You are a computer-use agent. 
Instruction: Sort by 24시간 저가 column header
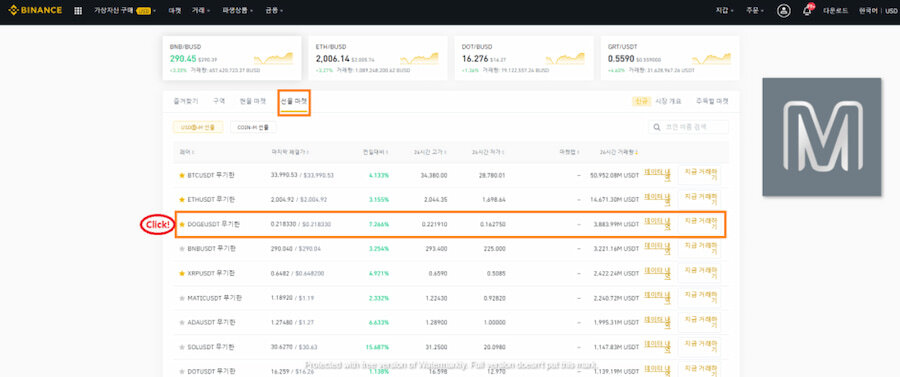(489, 153)
